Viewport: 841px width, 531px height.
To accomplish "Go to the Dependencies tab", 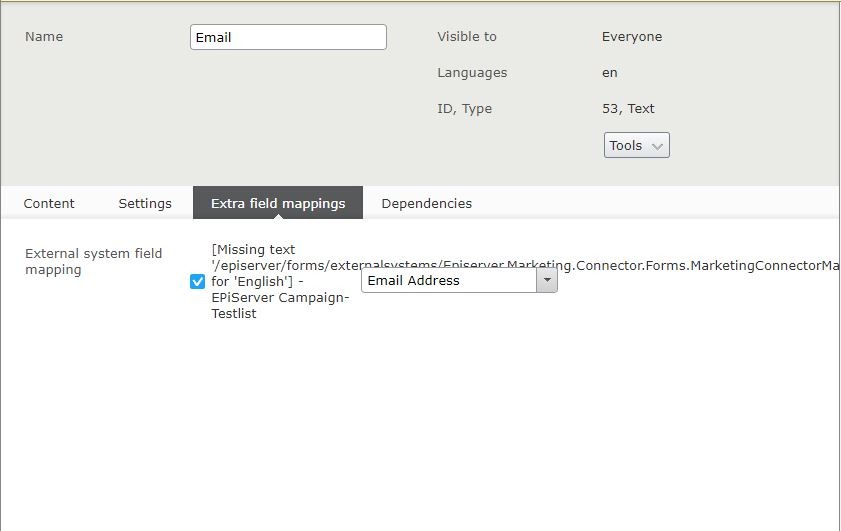I will point(427,203).
